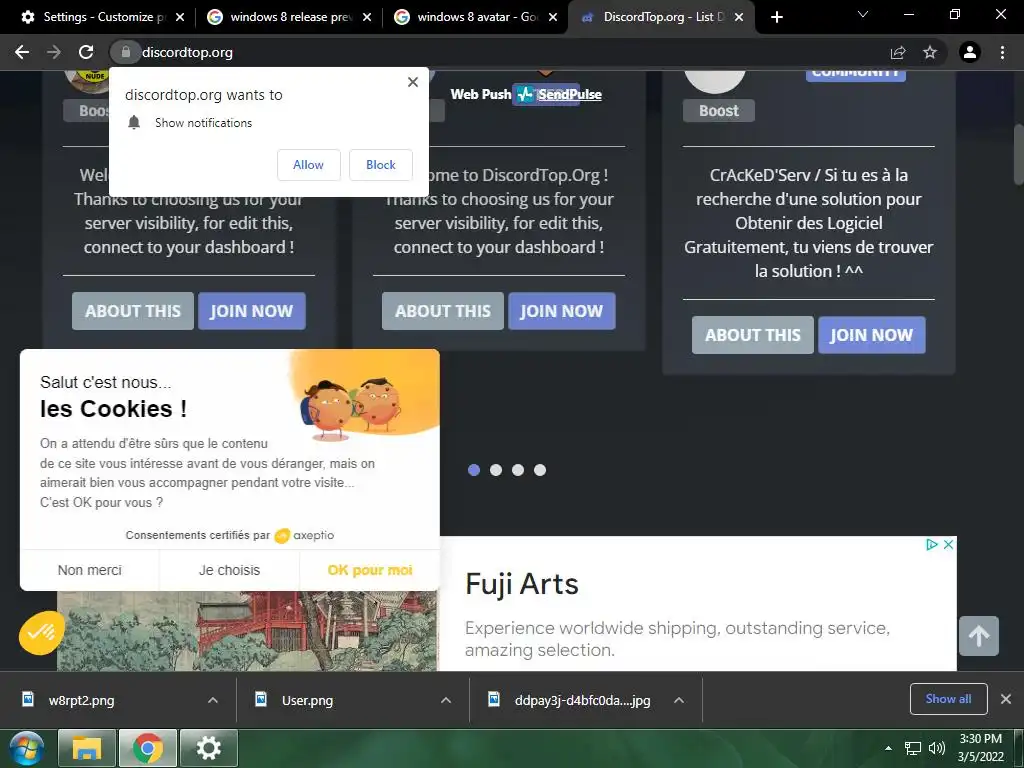This screenshot has height=768, width=1024.
Task: Click the share page icon in address bar
Action: tap(898, 52)
